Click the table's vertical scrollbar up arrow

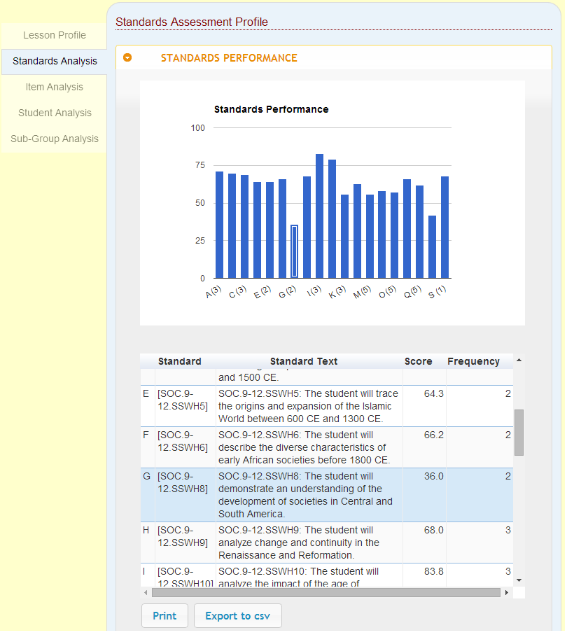[519, 360]
